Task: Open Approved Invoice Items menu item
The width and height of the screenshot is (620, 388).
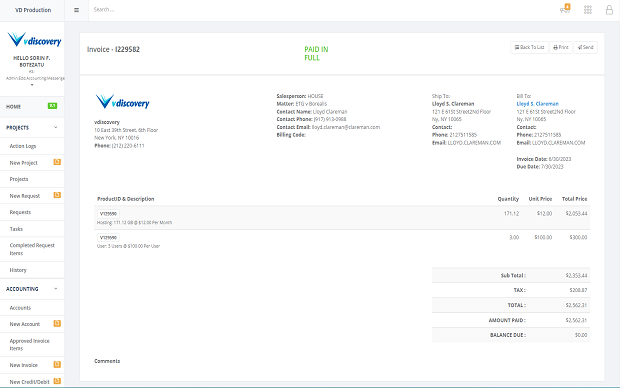Action: click(30, 344)
